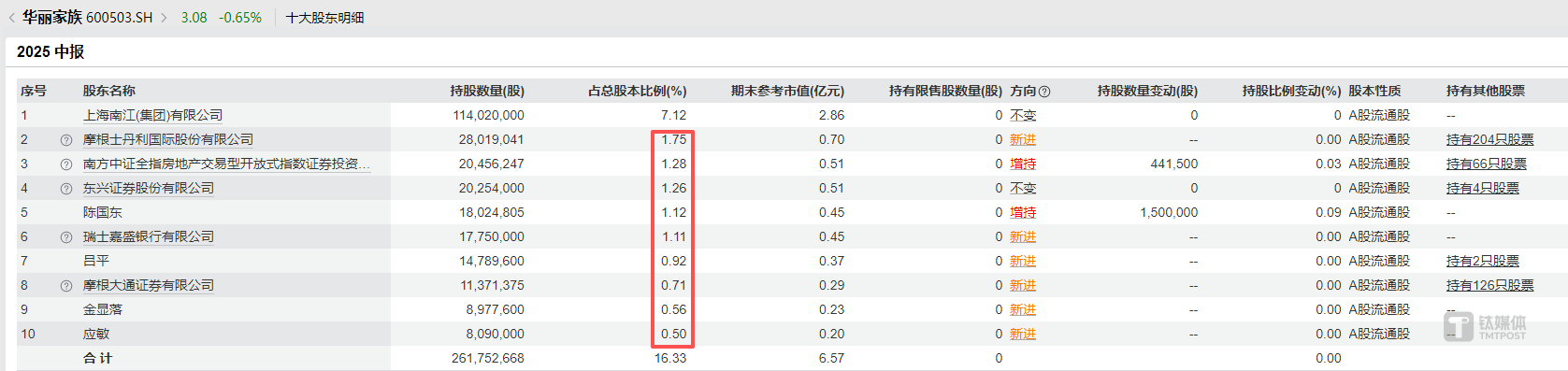Click 新进 in the 摩根大通证券 row

pos(1023,285)
